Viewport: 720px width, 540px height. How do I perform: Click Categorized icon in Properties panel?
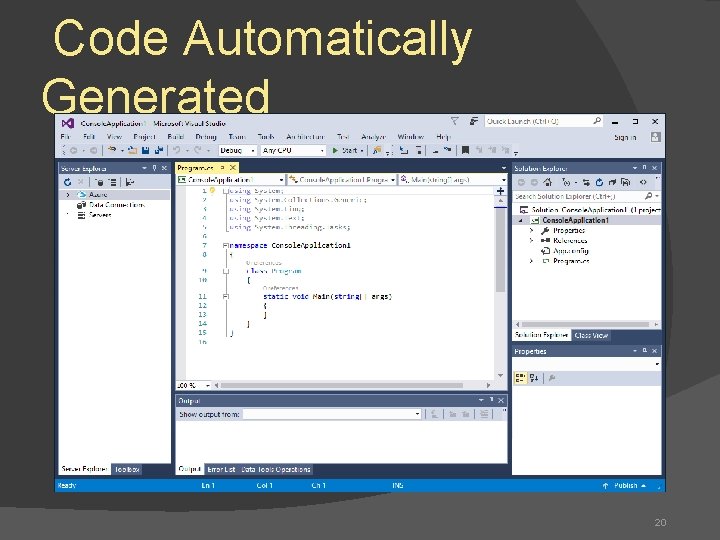click(x=520, y=378)
